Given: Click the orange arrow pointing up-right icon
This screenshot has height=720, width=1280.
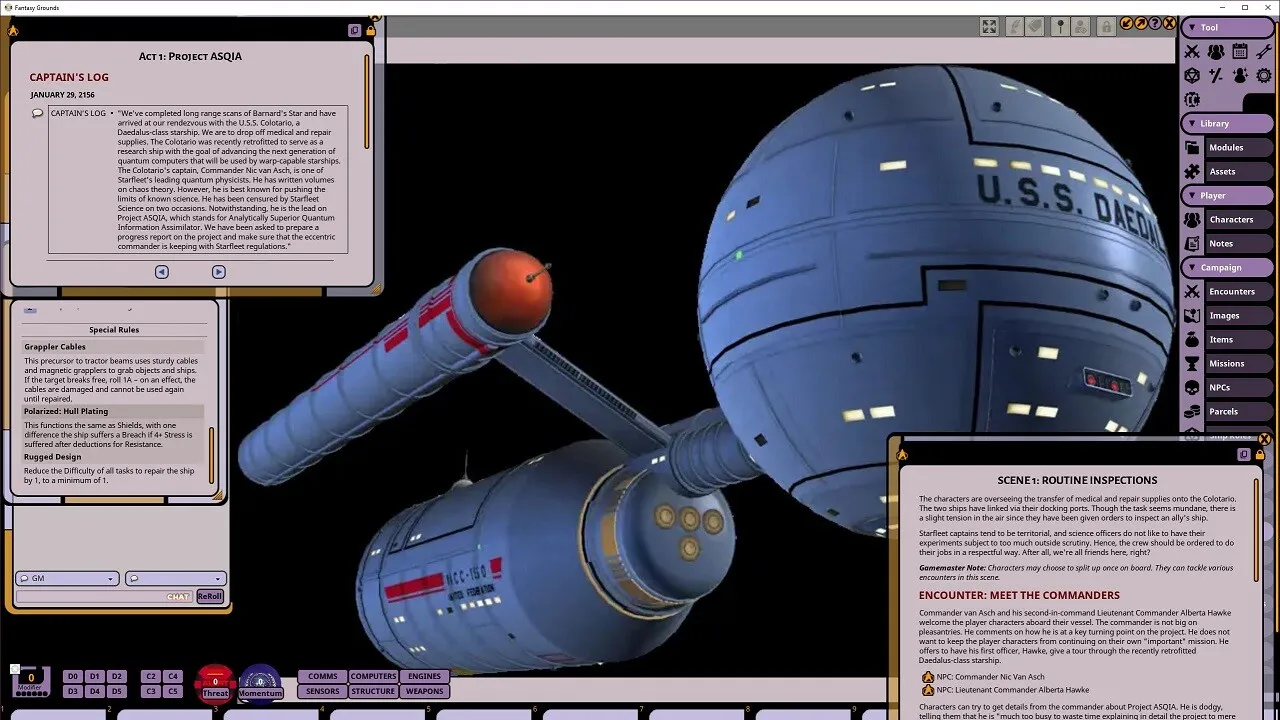Looking at the screenshot, I should 1141,23.
